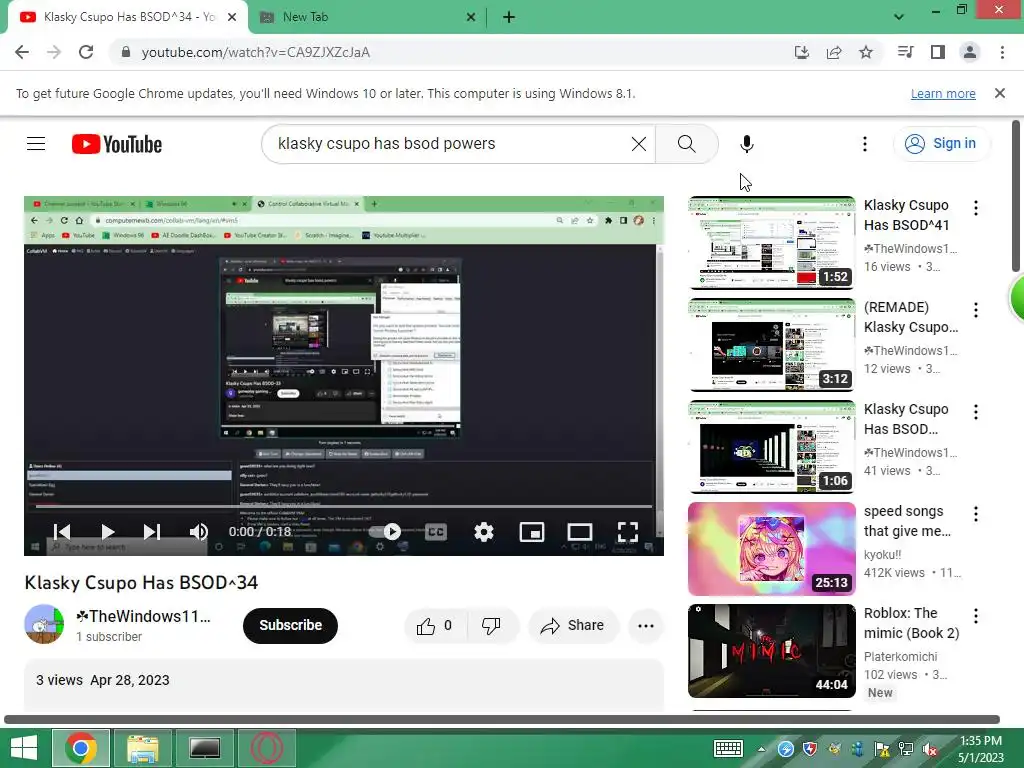Open the Chrome profile avatar
Image resolution: width=1024 pixels, height=768 pixels.
pyautogui.click(x=970, y=52)
